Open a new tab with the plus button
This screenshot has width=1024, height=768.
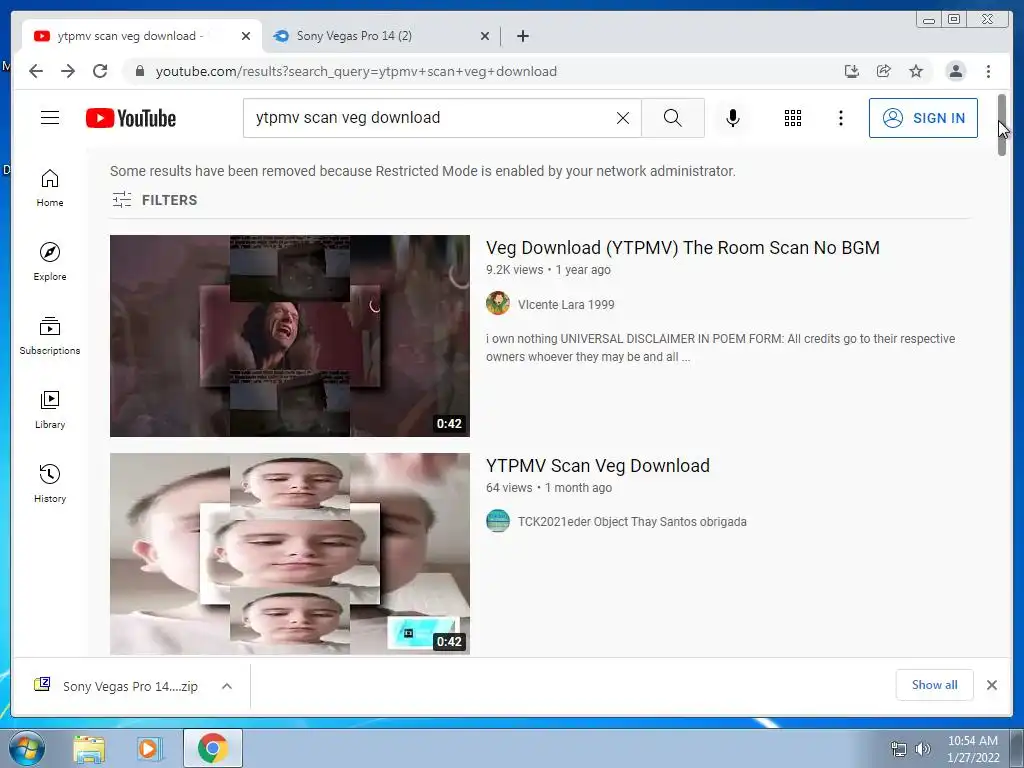[x=522, y=36]
